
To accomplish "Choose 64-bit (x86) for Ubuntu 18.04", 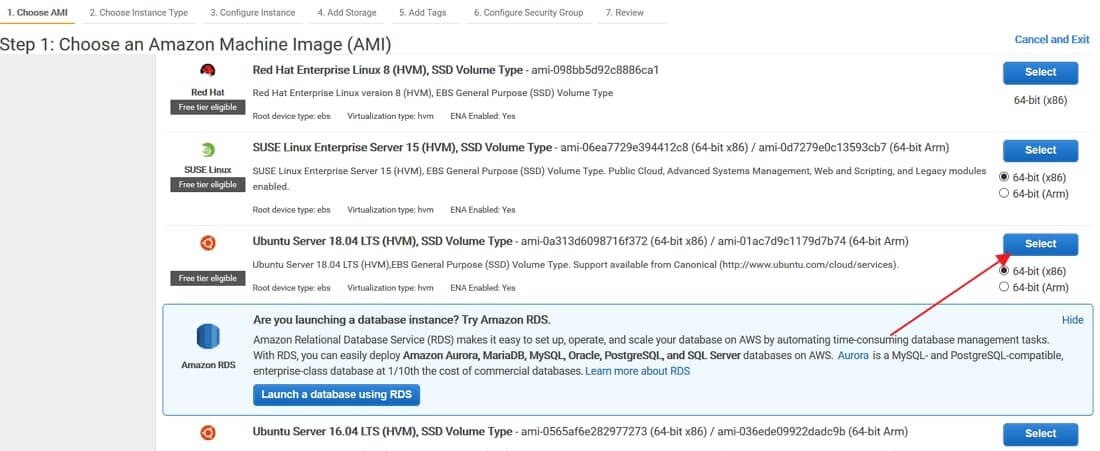I will [1004, 271].
